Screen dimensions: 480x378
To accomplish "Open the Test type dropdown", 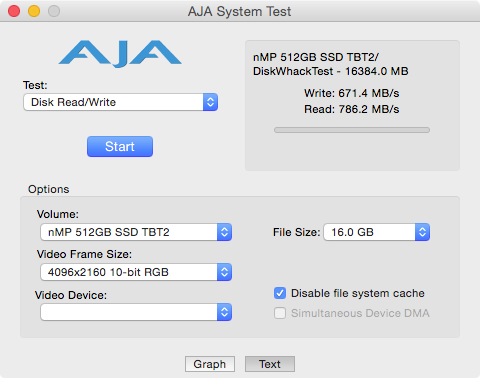I will [x=121, y=102].
